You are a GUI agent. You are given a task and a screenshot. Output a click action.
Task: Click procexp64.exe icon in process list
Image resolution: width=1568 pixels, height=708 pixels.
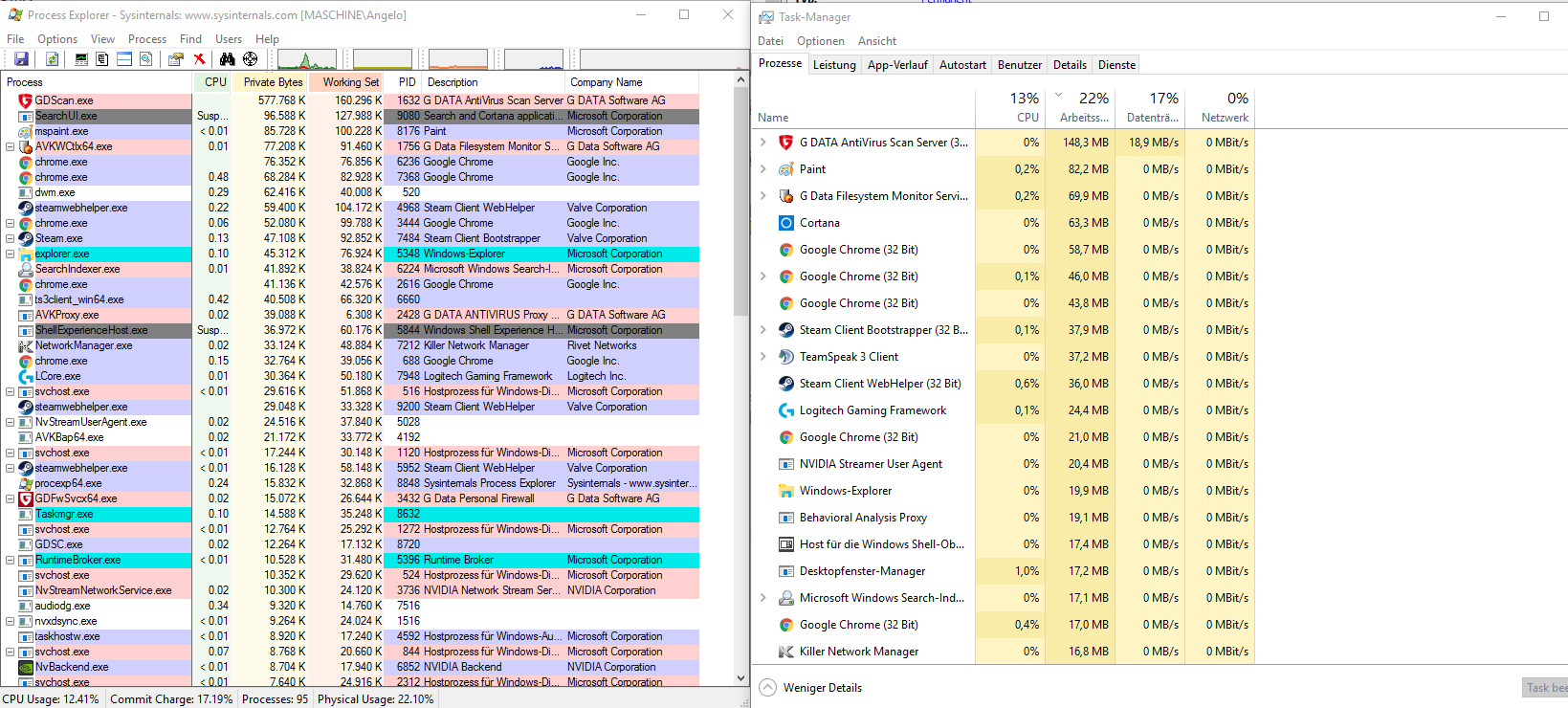click(27, 483)
